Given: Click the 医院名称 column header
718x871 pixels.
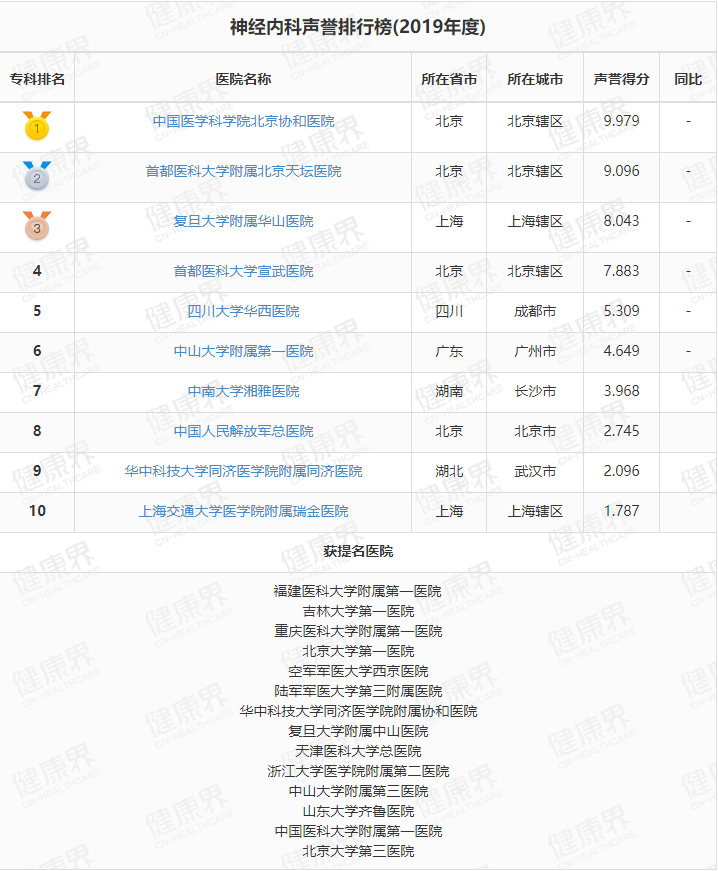Looking at the screenshot, I should point(243,79).
